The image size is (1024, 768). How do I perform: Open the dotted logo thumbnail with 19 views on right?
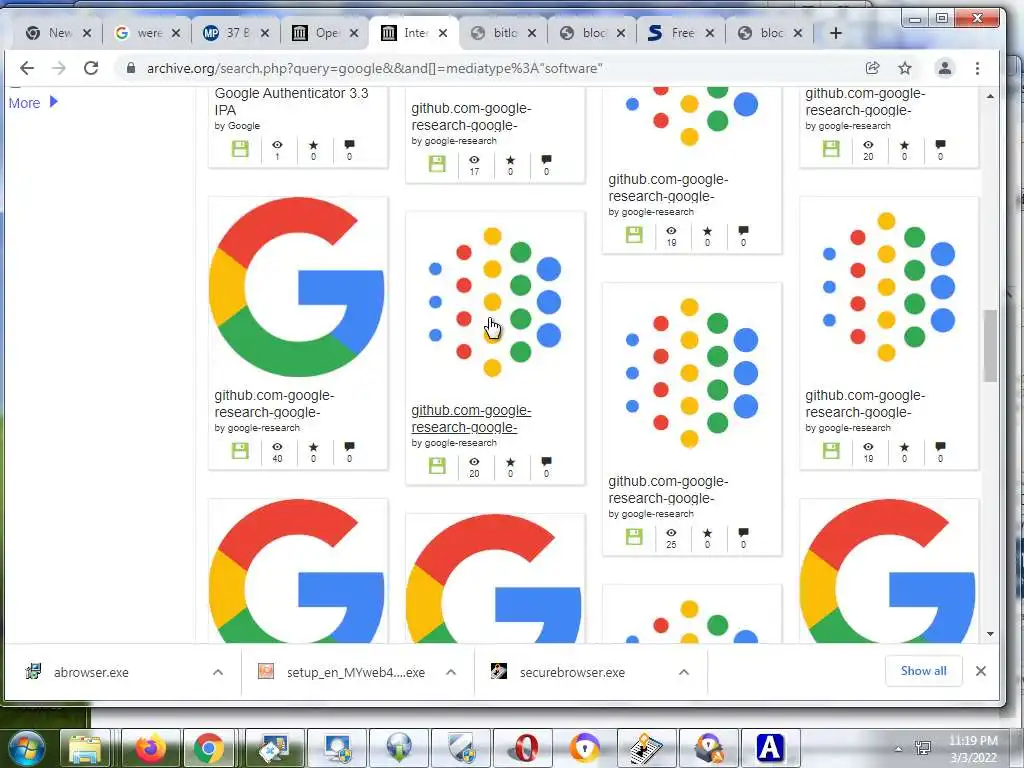pyautogui.click(x=889, y=287)
